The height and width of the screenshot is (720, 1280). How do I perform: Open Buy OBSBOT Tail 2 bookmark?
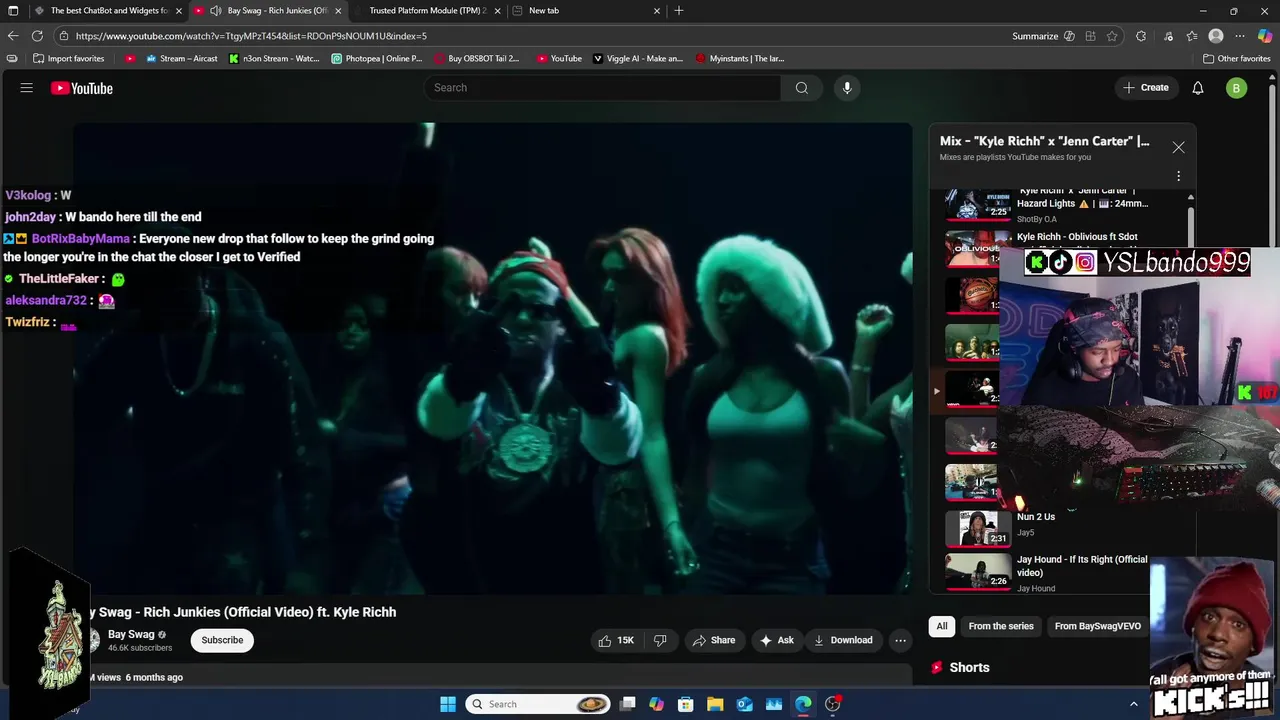[x=476, y=59]
